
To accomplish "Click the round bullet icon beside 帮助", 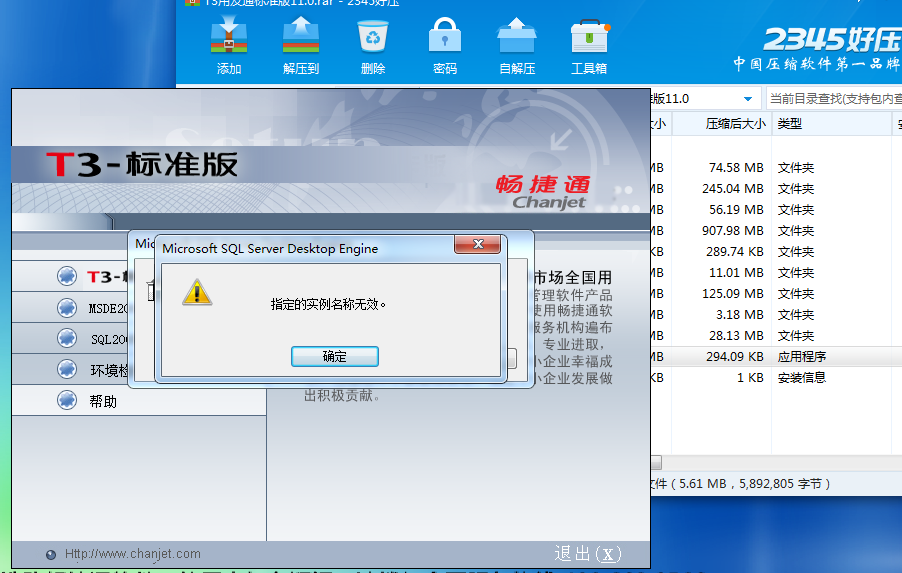I will point(67,400).
